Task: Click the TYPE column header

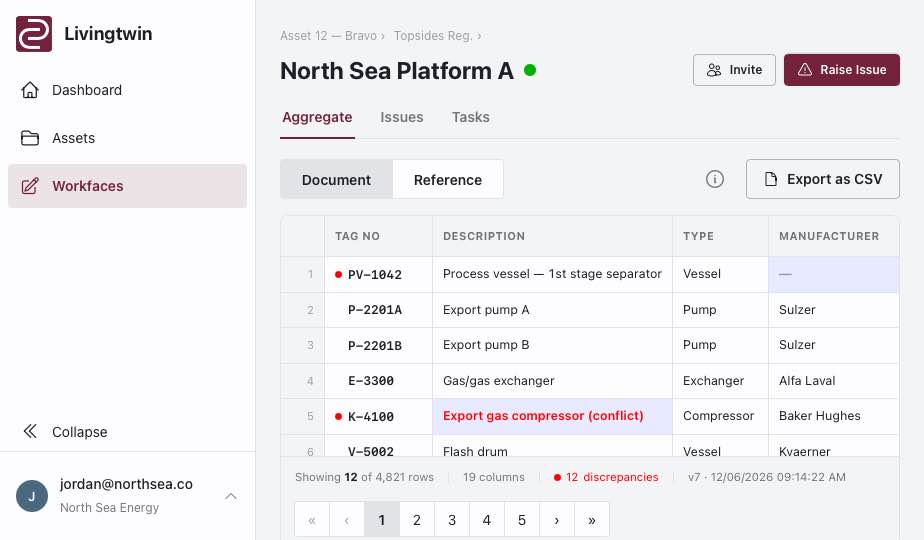Action: point(720,236)
